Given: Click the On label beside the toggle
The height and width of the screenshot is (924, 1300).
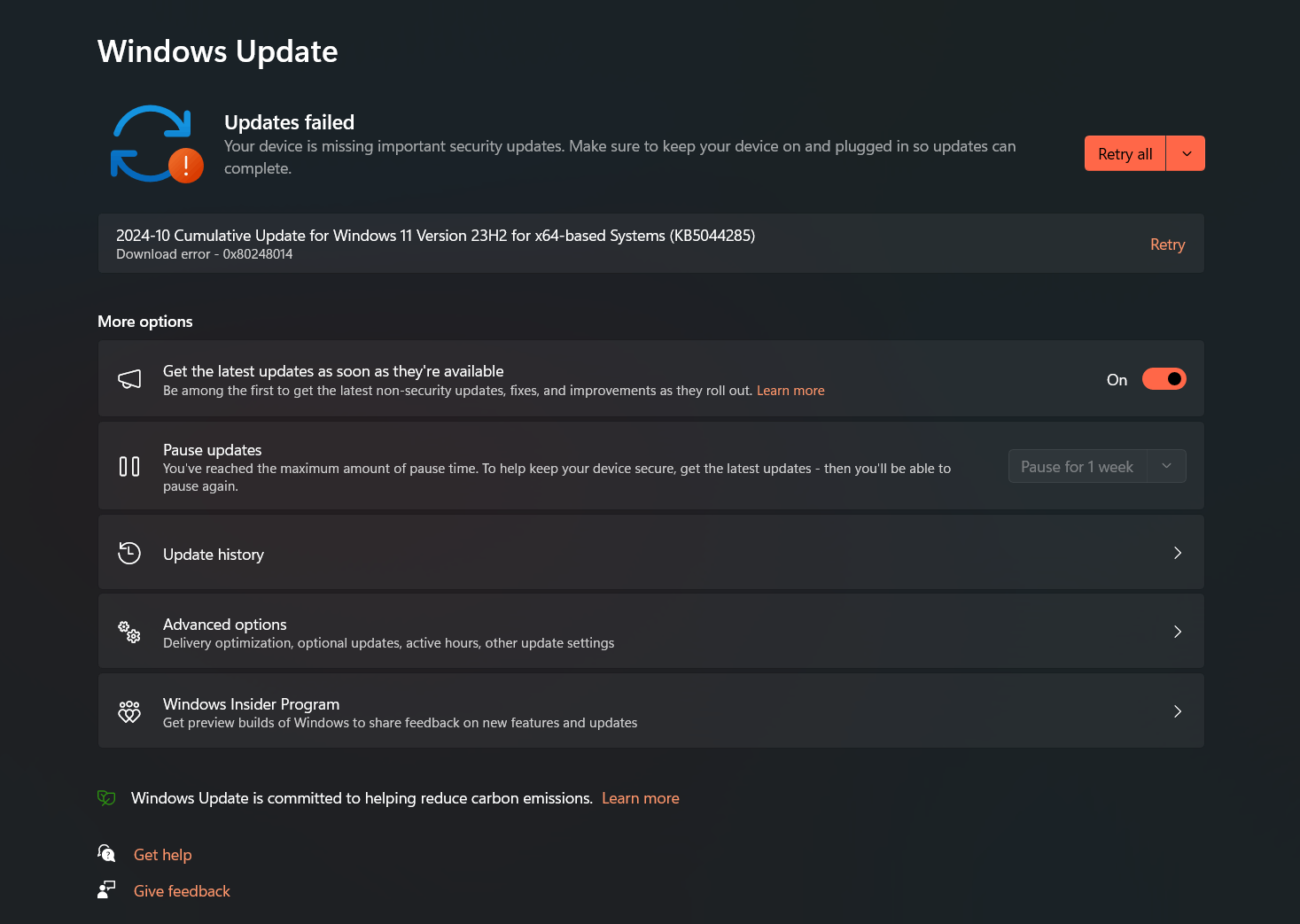Looking at the screenshot, I should click(1117, 380).
